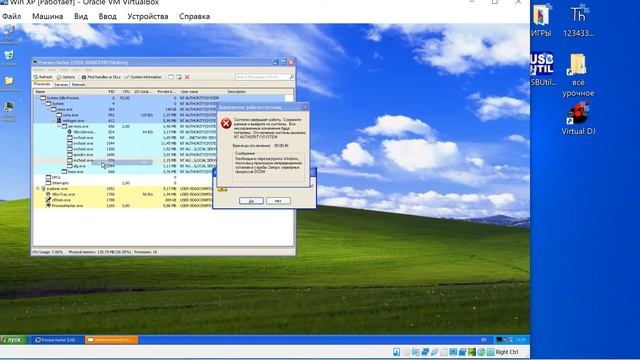The image size is (640, 360).
Task: Select the spoolsv.exe process row
Action: (x=124, y=155)
